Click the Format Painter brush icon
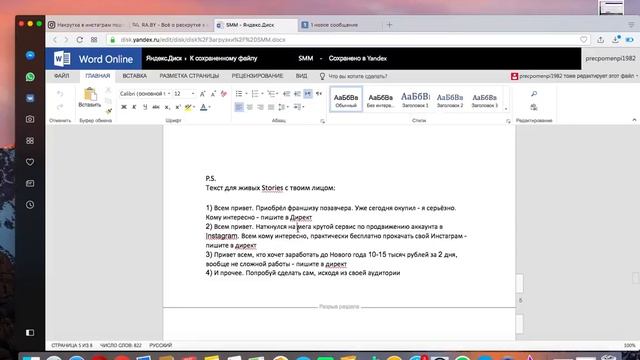Viewport: 640px width, 360px height. [108, 111]
